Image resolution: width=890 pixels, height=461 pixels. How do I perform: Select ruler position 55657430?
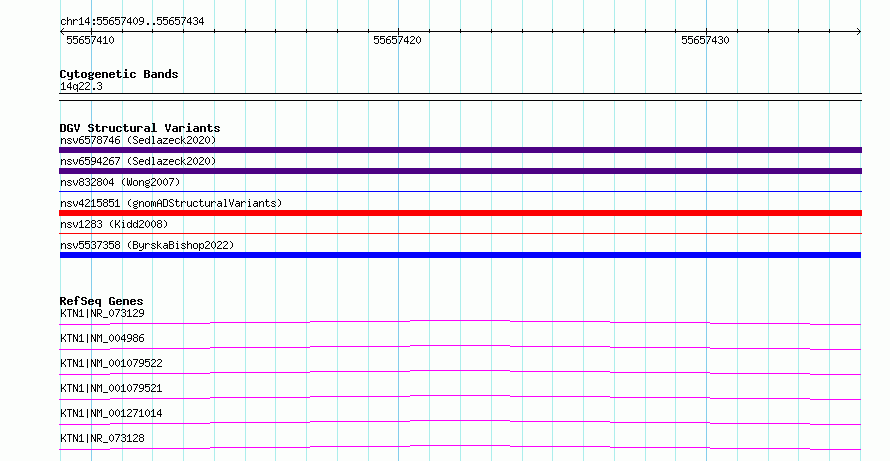(x=705, y=40)
